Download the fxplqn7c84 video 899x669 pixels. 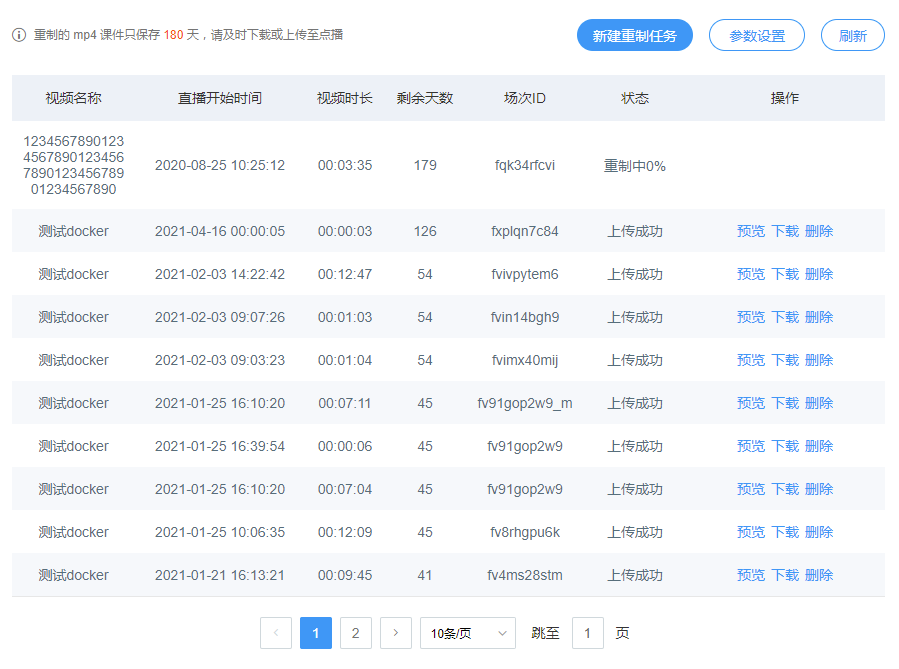785,231
